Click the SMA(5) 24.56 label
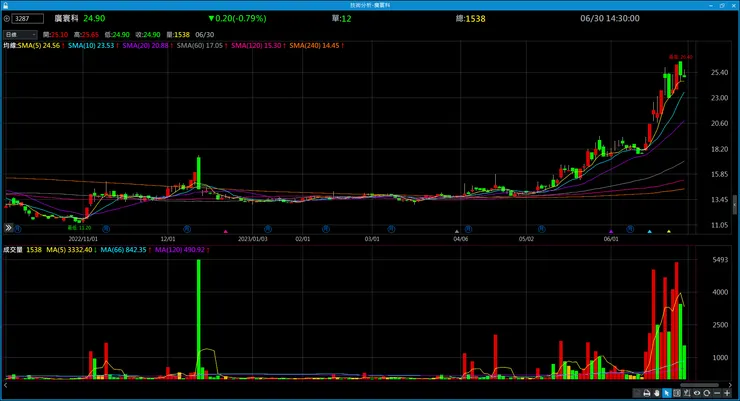 [x=39, y=46]
